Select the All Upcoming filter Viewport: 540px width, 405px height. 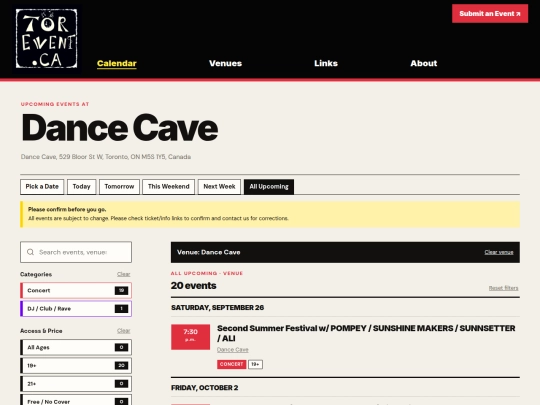(x=269, y=187)
